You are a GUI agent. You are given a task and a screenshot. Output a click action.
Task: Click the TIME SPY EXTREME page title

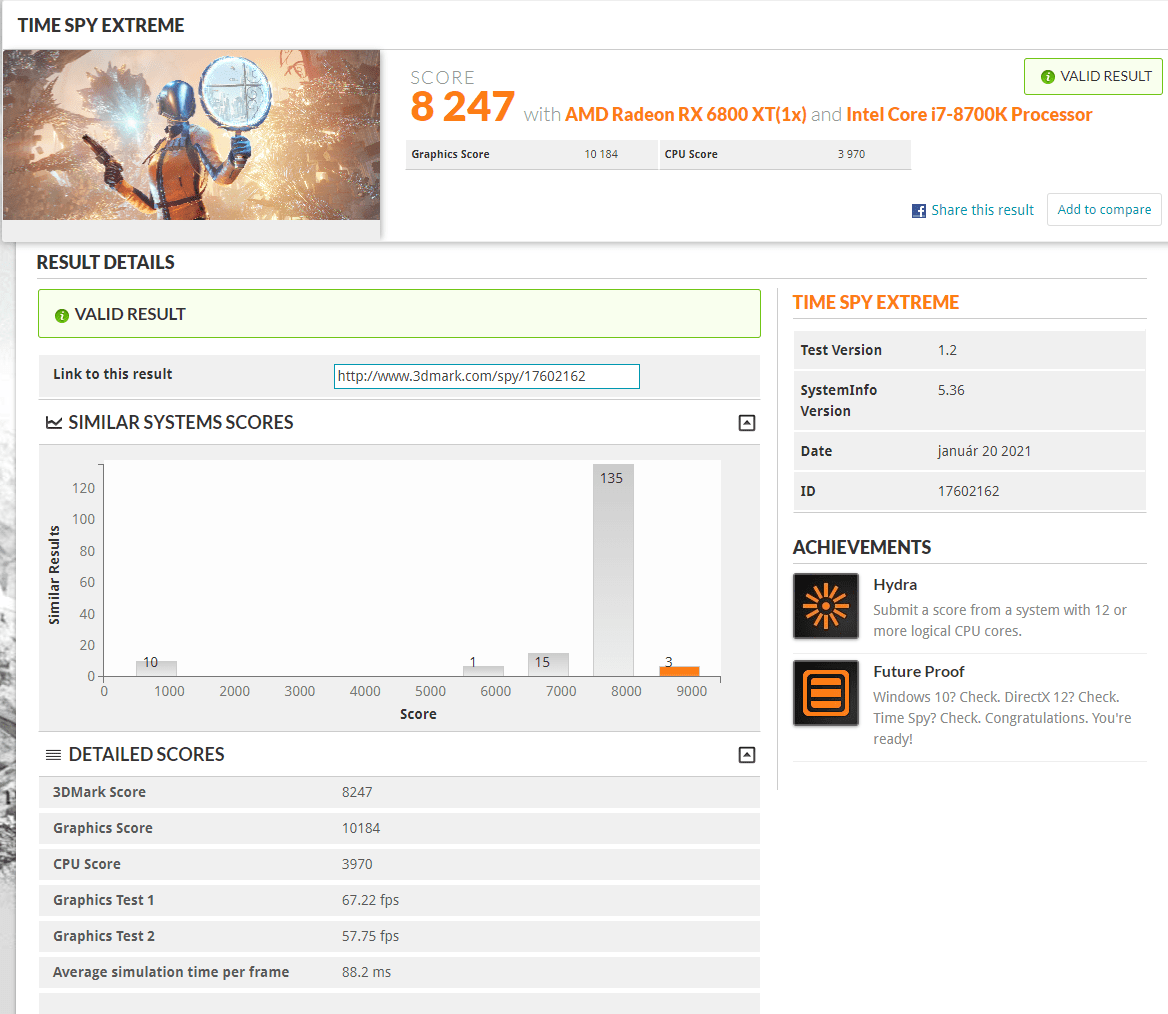click(101, 25)
